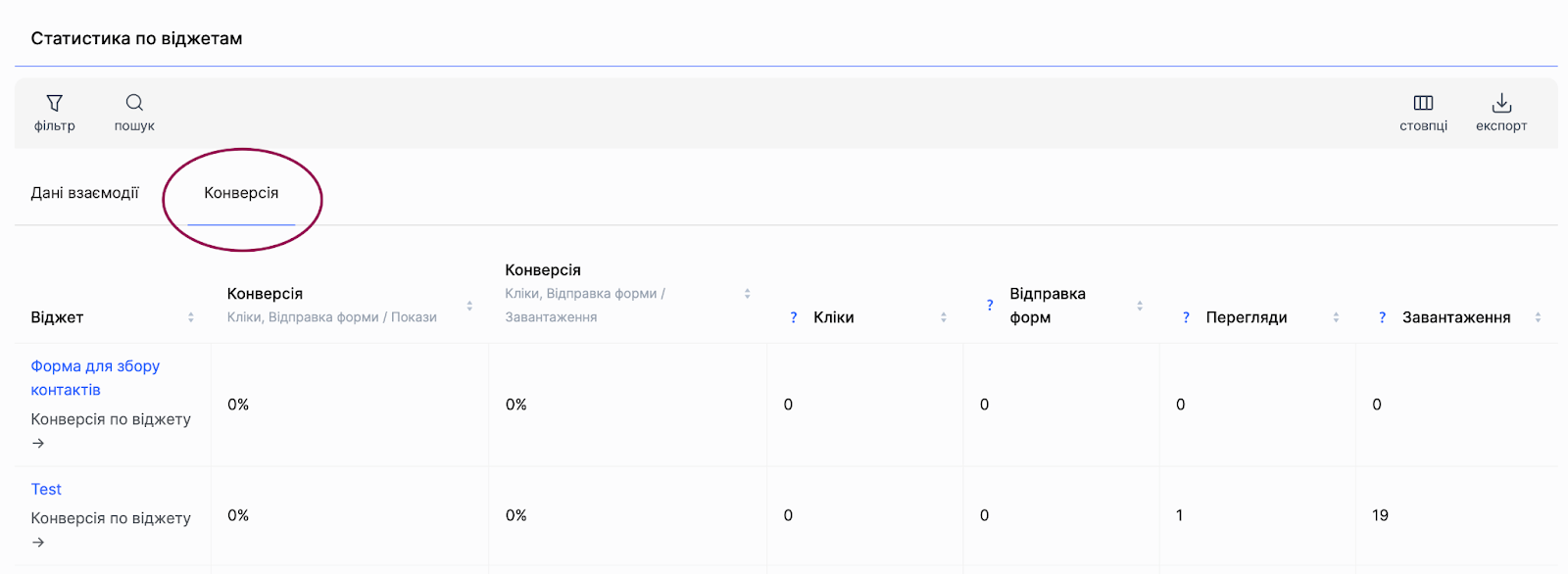Open the Форма для збору контактів link
1568x574 pixels.
coord(95,378)
